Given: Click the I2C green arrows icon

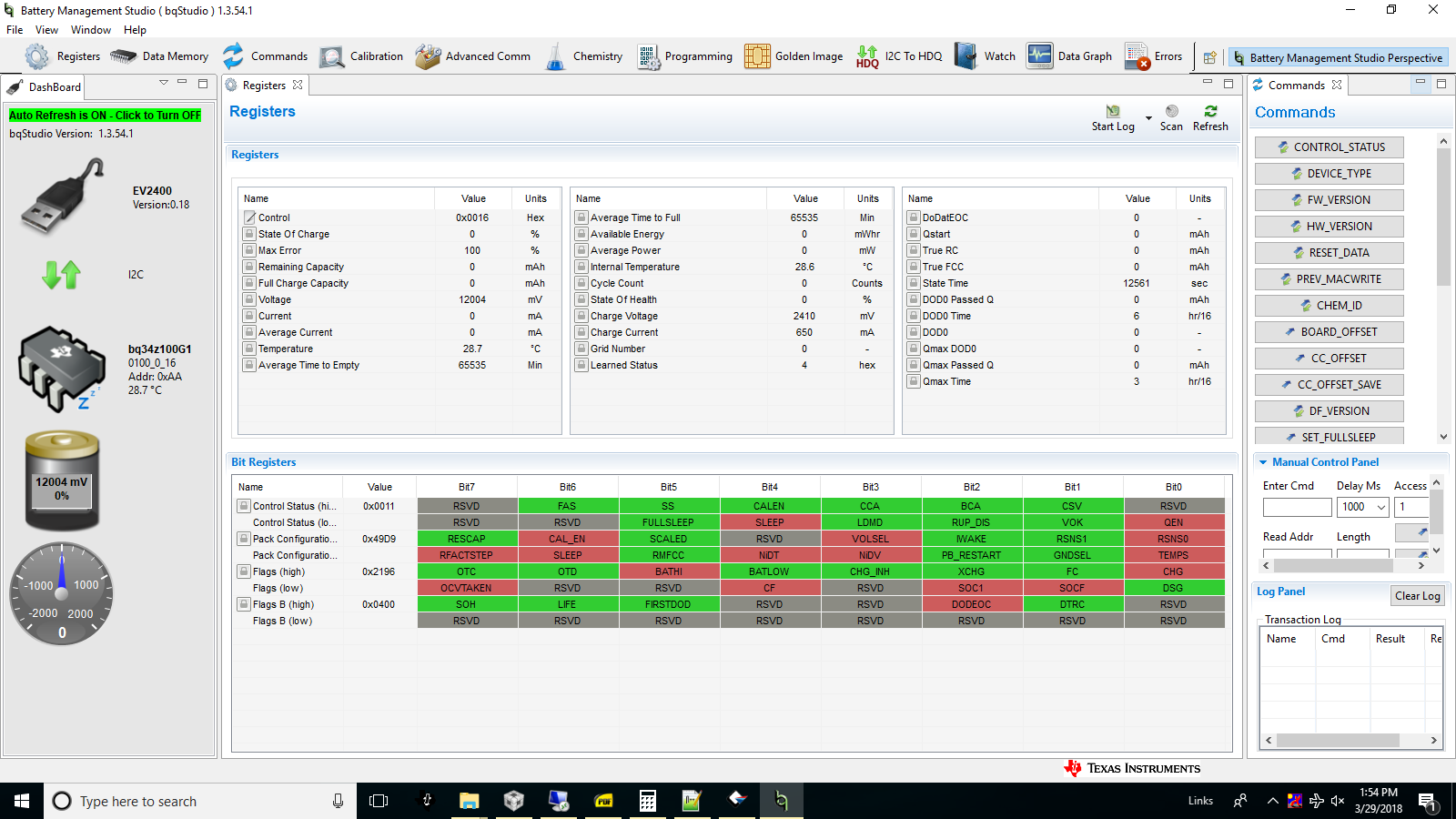Looking at the screenshot, I should 62,274.
